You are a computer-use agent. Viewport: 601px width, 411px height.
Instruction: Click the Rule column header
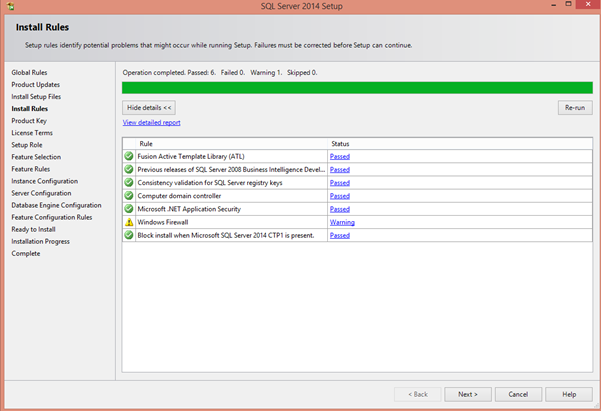(231, 144)
